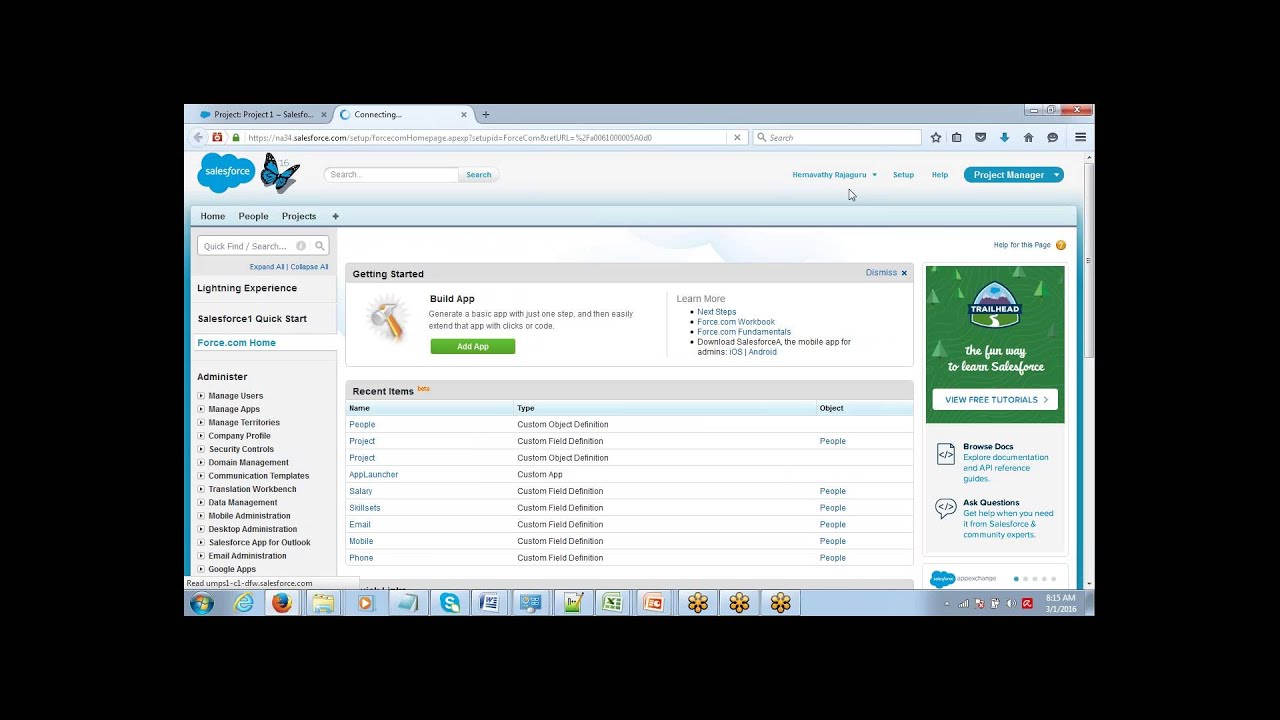Open Skype from the taskbar

click(x=450, y=603)
